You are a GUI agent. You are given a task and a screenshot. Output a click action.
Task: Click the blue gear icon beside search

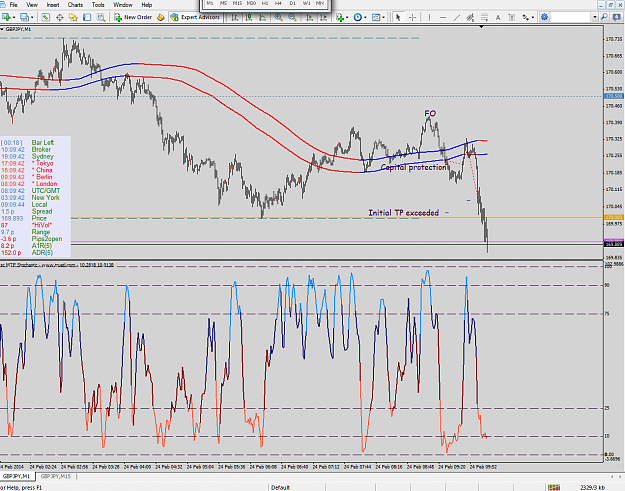[x=544, y=17]
